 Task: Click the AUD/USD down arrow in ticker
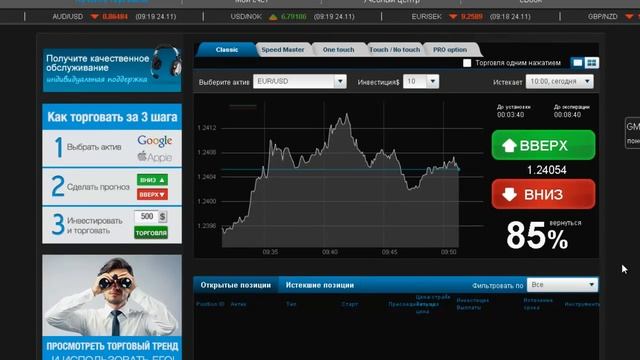95,17
